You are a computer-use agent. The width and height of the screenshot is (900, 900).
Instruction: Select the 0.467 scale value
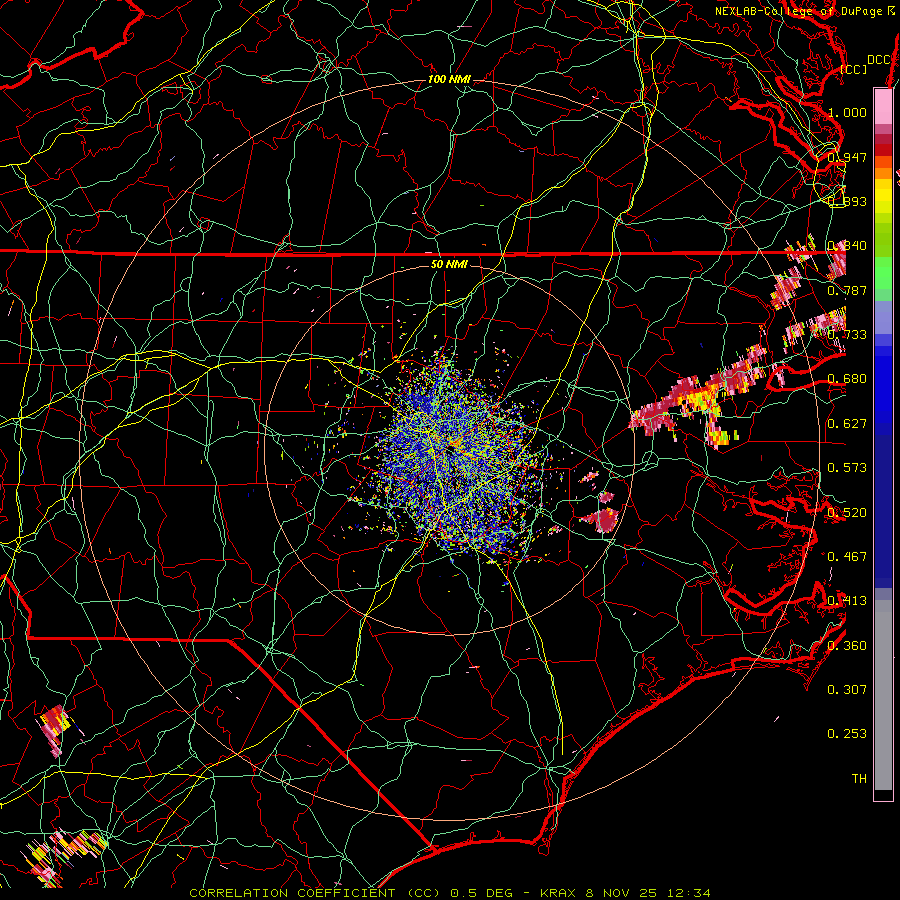click(x=847, y=556)
